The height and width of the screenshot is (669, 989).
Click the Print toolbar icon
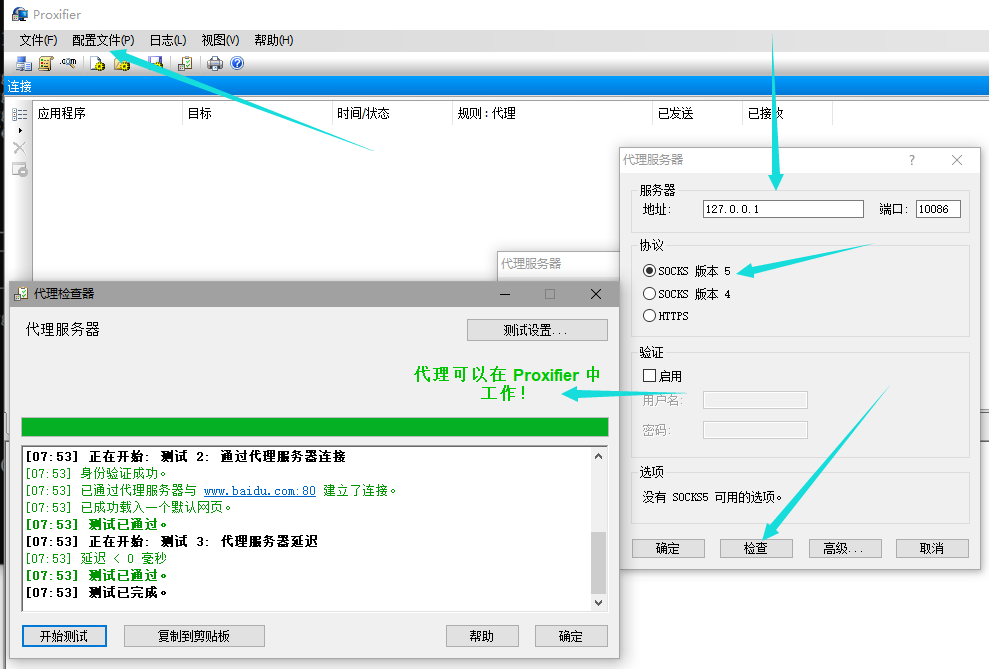(x=215, y=63)
